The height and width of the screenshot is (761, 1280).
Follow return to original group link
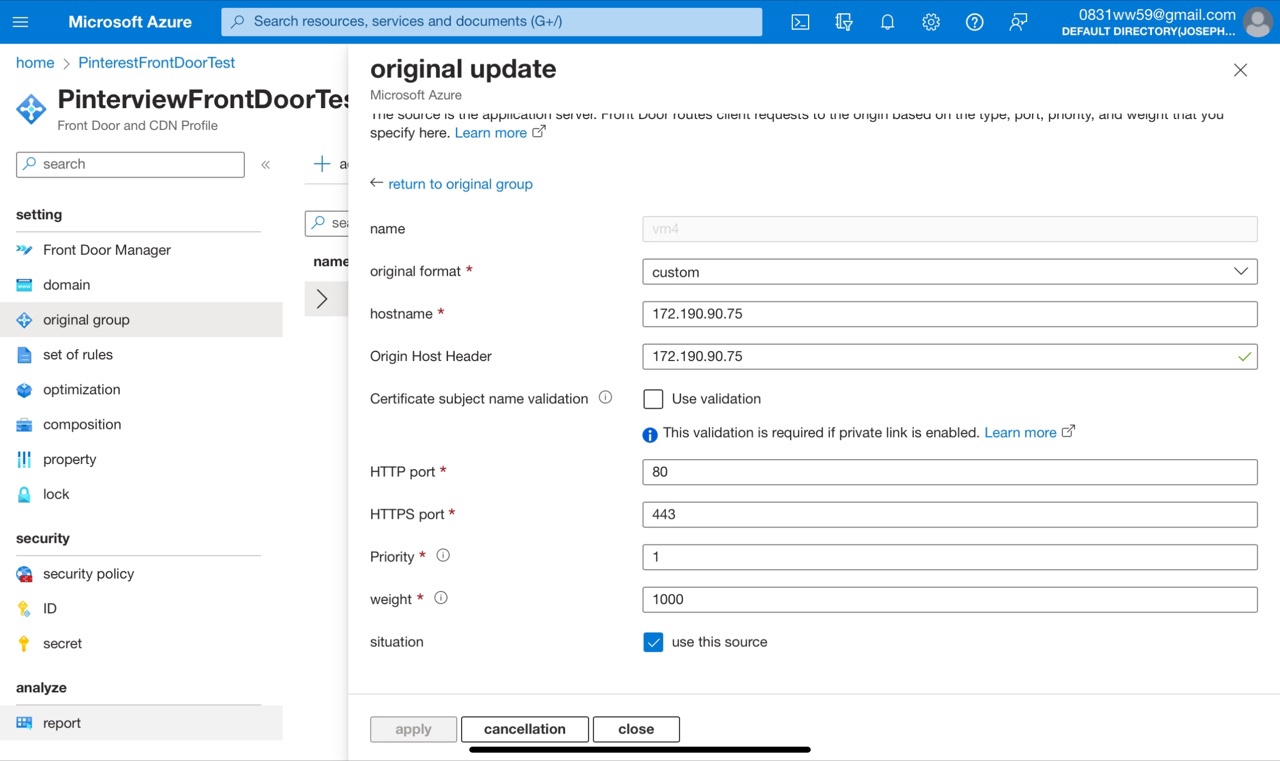point(460,184)
